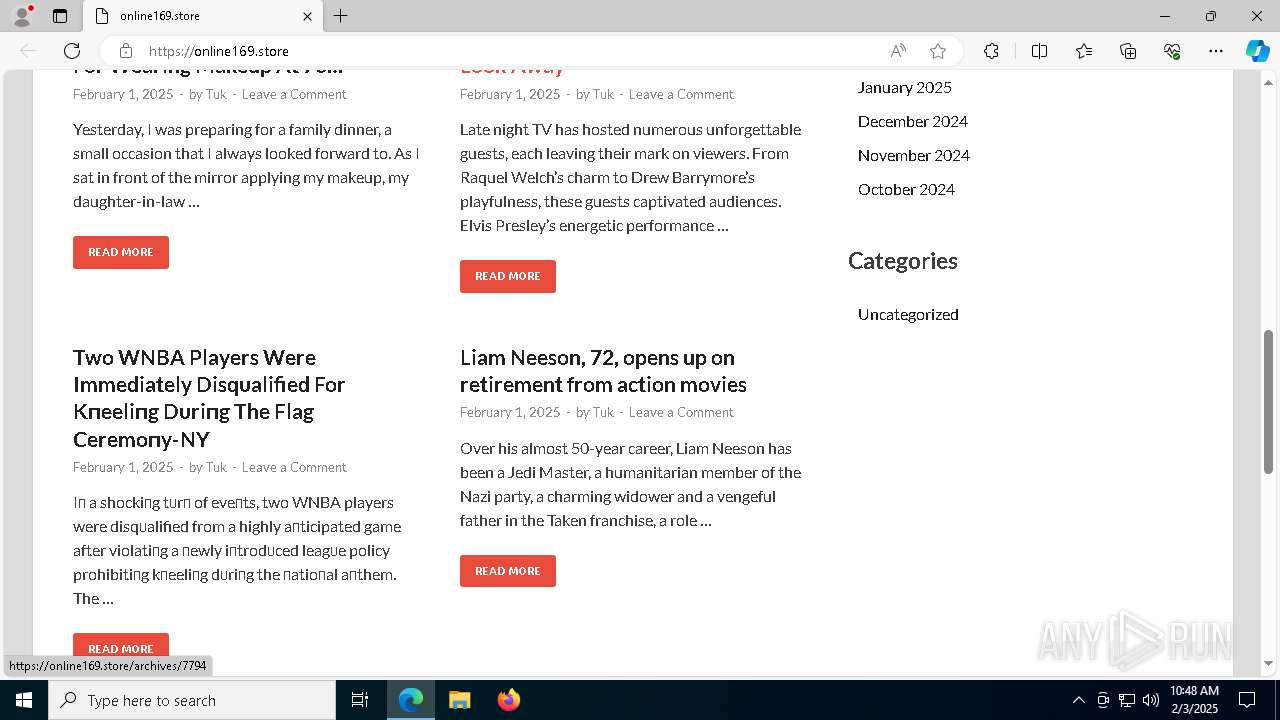Open Firefox from the taskbar

508,700
